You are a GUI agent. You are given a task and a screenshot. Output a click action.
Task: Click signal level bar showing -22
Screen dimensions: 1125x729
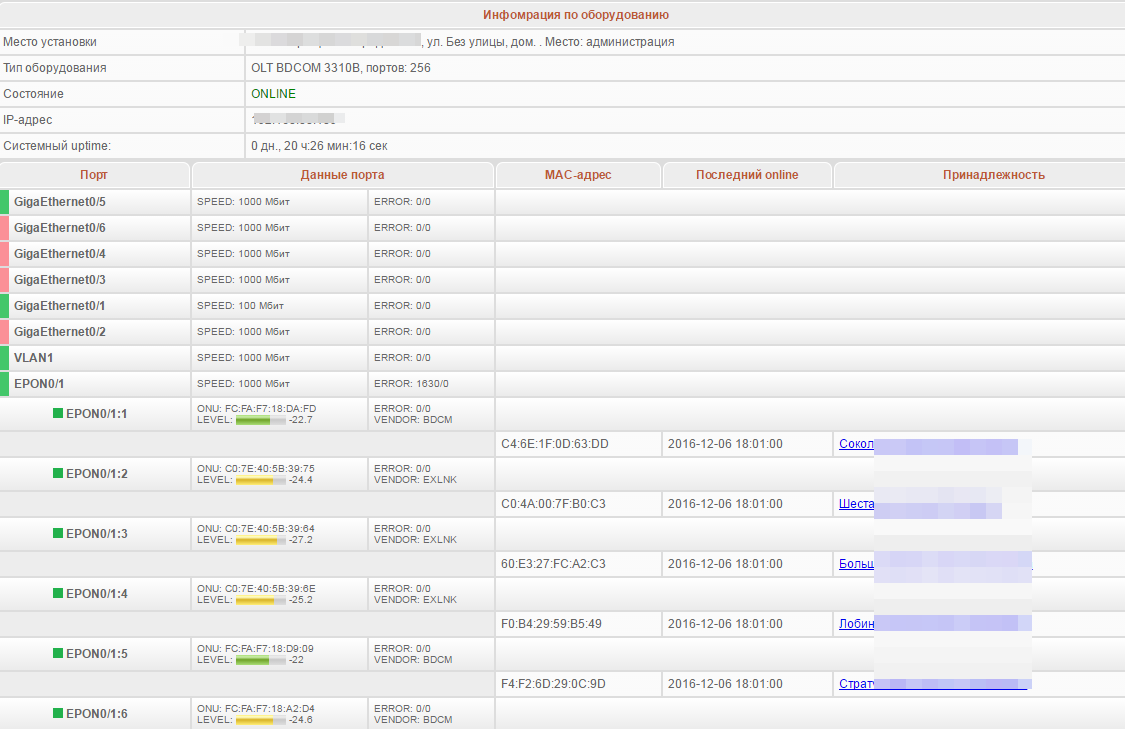point(260,660)
